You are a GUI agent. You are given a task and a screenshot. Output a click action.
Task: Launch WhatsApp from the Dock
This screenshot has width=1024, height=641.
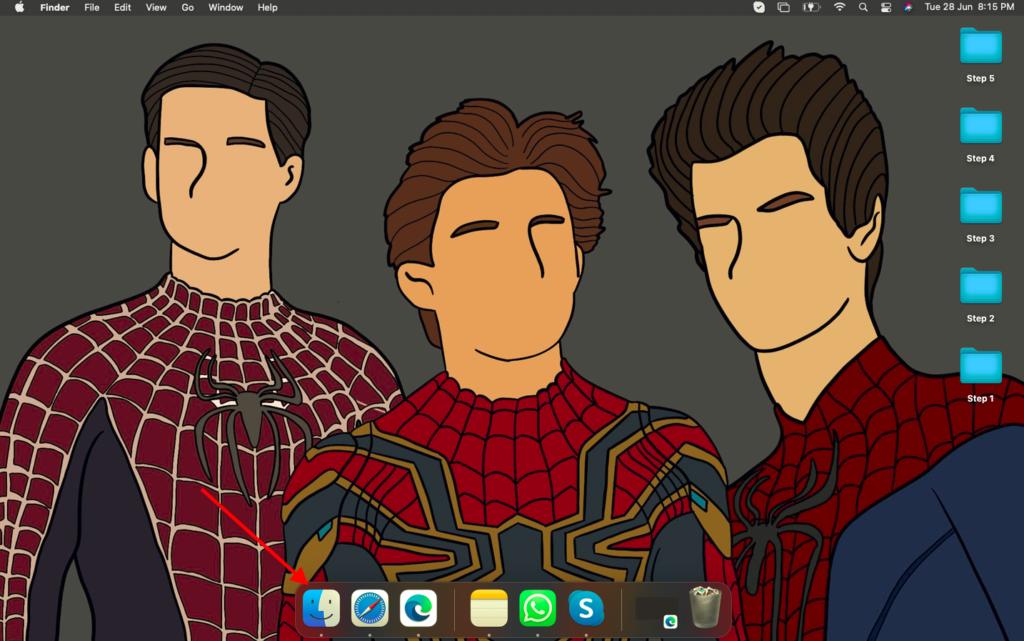coord(538,608)
